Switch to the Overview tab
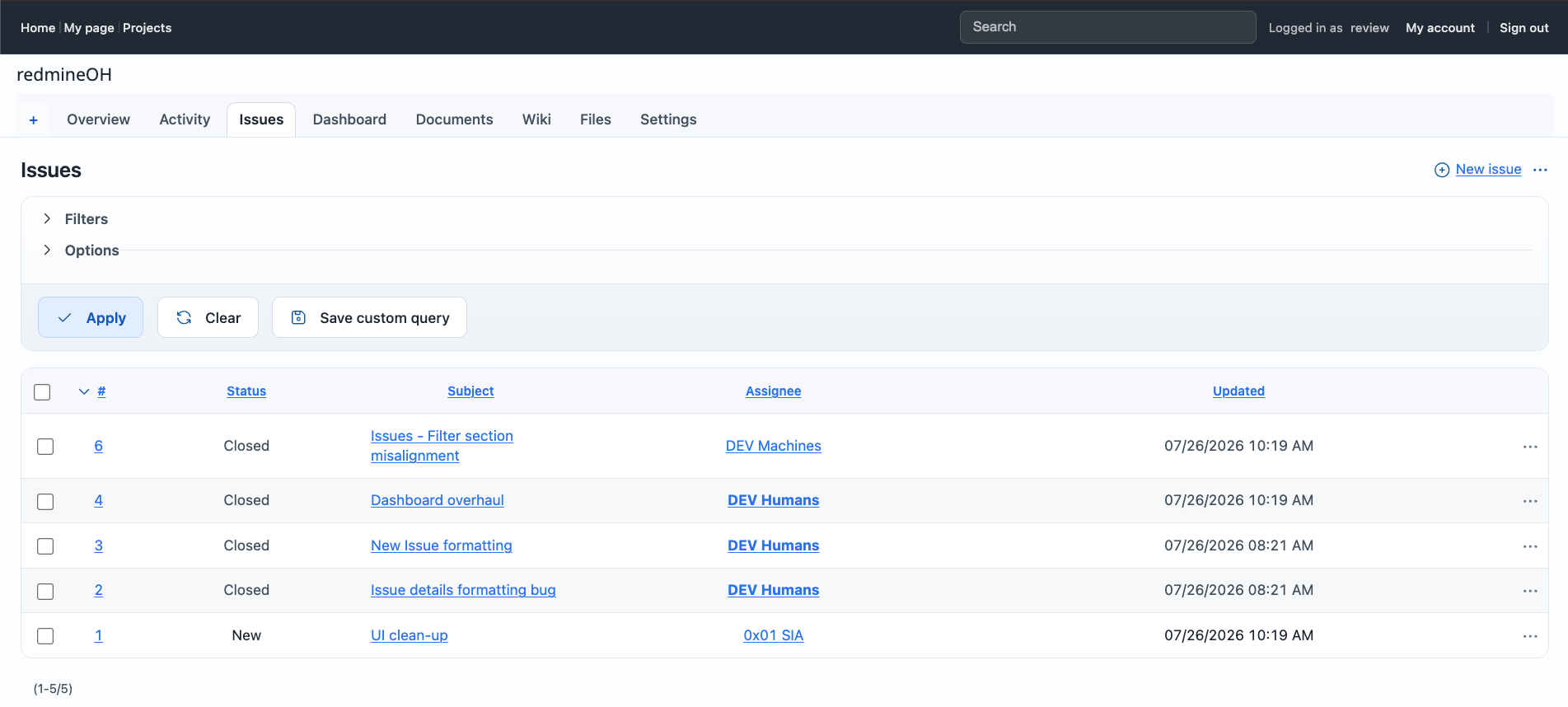The height and width of the screenshot is (707, 1568). coord(98,119)
